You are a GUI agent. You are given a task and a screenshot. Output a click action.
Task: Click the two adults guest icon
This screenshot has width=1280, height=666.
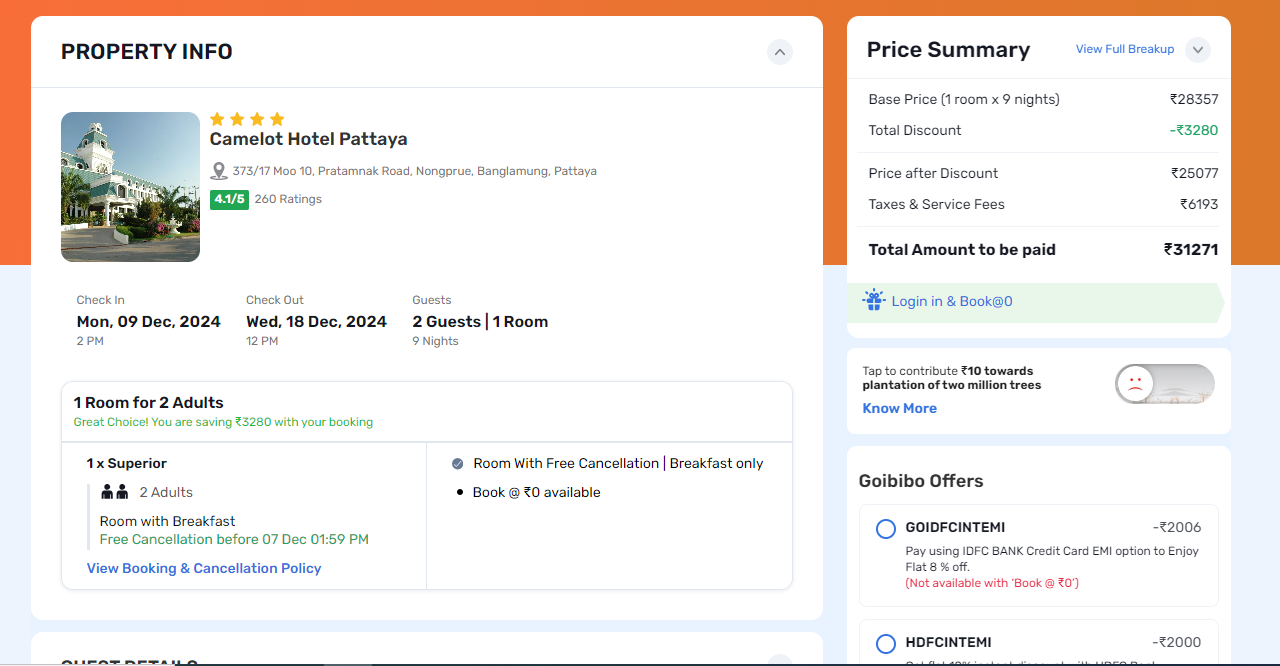[115, 492]
